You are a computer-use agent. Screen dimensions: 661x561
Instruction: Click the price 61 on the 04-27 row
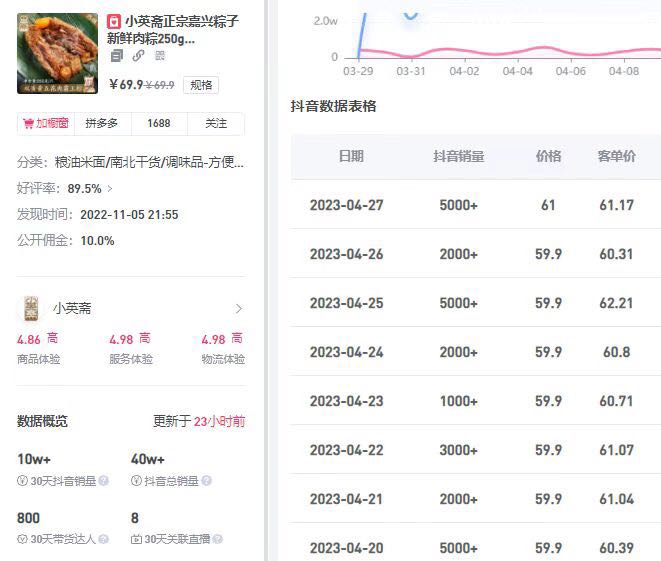point(548,205)
